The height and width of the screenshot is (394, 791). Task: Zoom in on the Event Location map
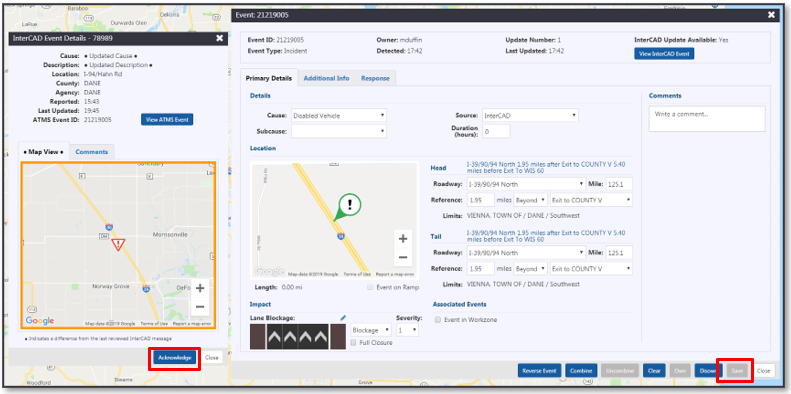coord(403,239)
